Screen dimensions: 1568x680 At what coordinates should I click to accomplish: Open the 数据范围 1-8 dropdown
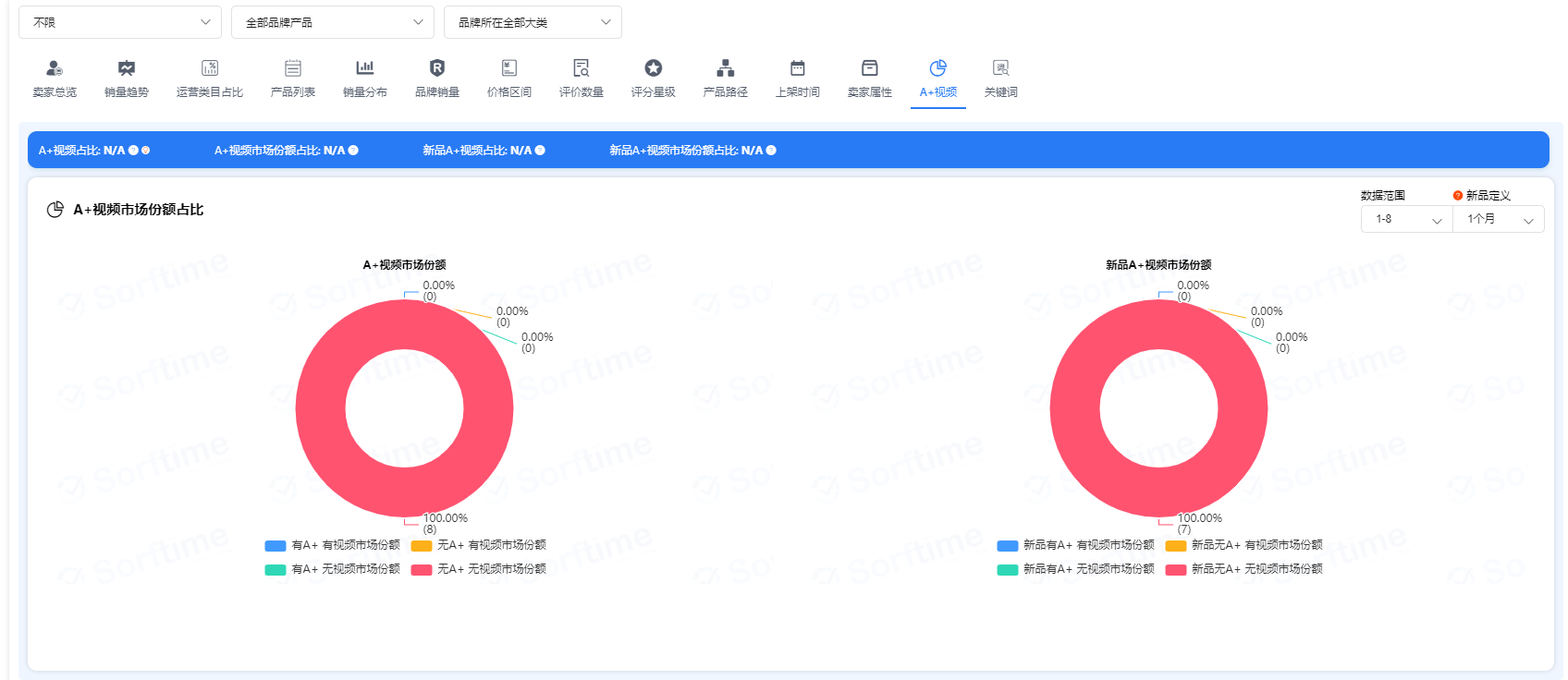1406,219
